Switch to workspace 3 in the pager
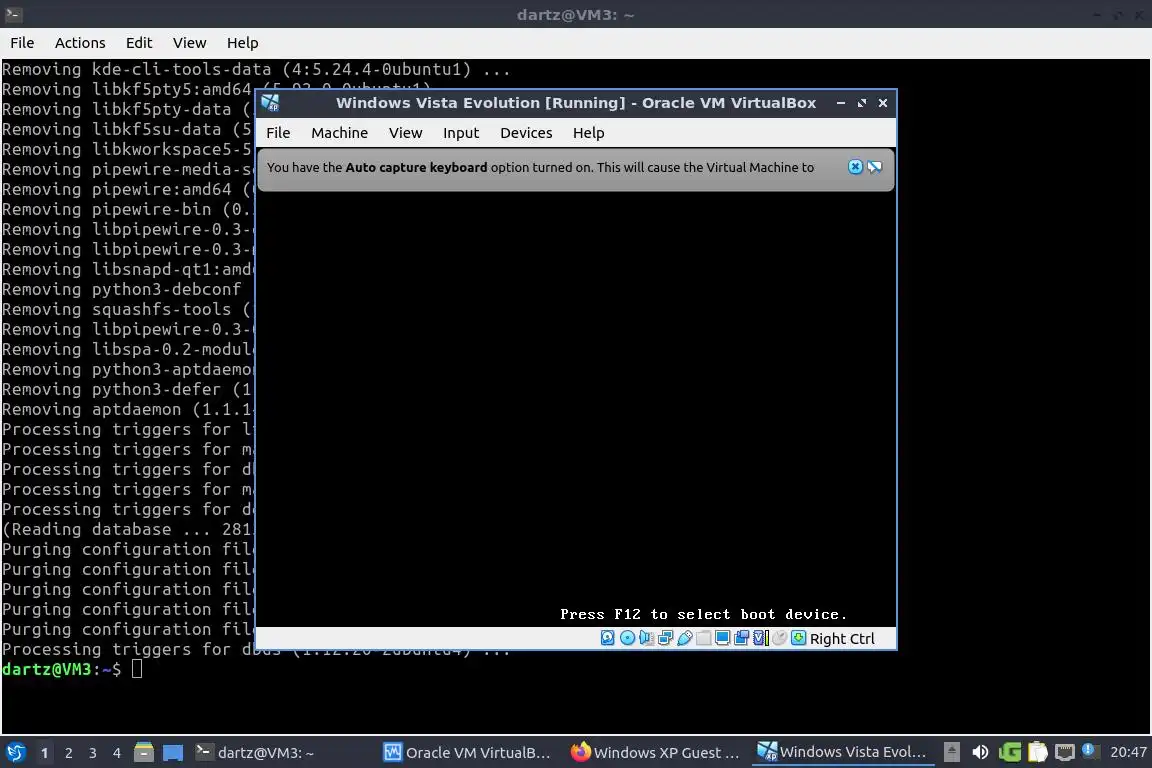1152x768 pixels. (x=93, y=753)
